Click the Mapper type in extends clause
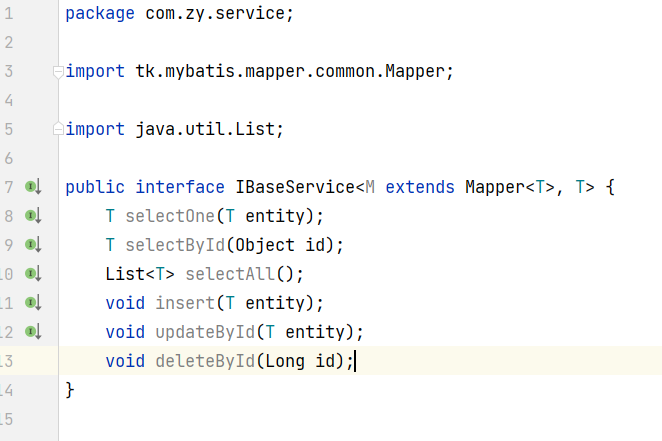The width and height of the screenshot is (662, 441). click(494, 187)
